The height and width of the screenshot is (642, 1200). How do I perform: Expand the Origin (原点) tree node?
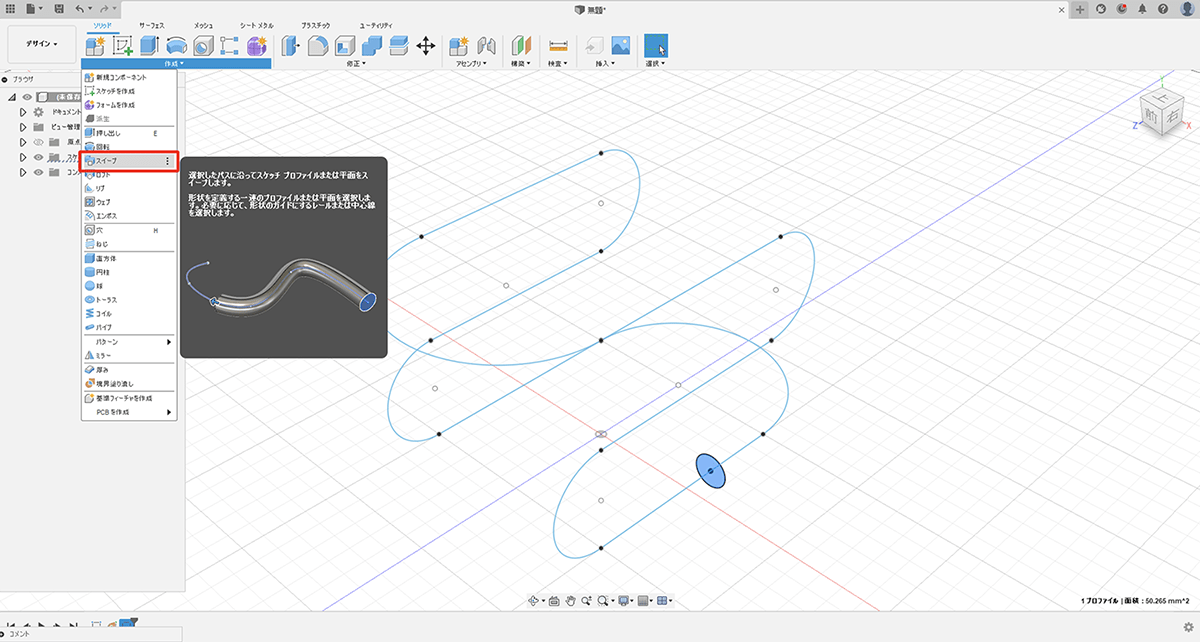coord(23,142)
